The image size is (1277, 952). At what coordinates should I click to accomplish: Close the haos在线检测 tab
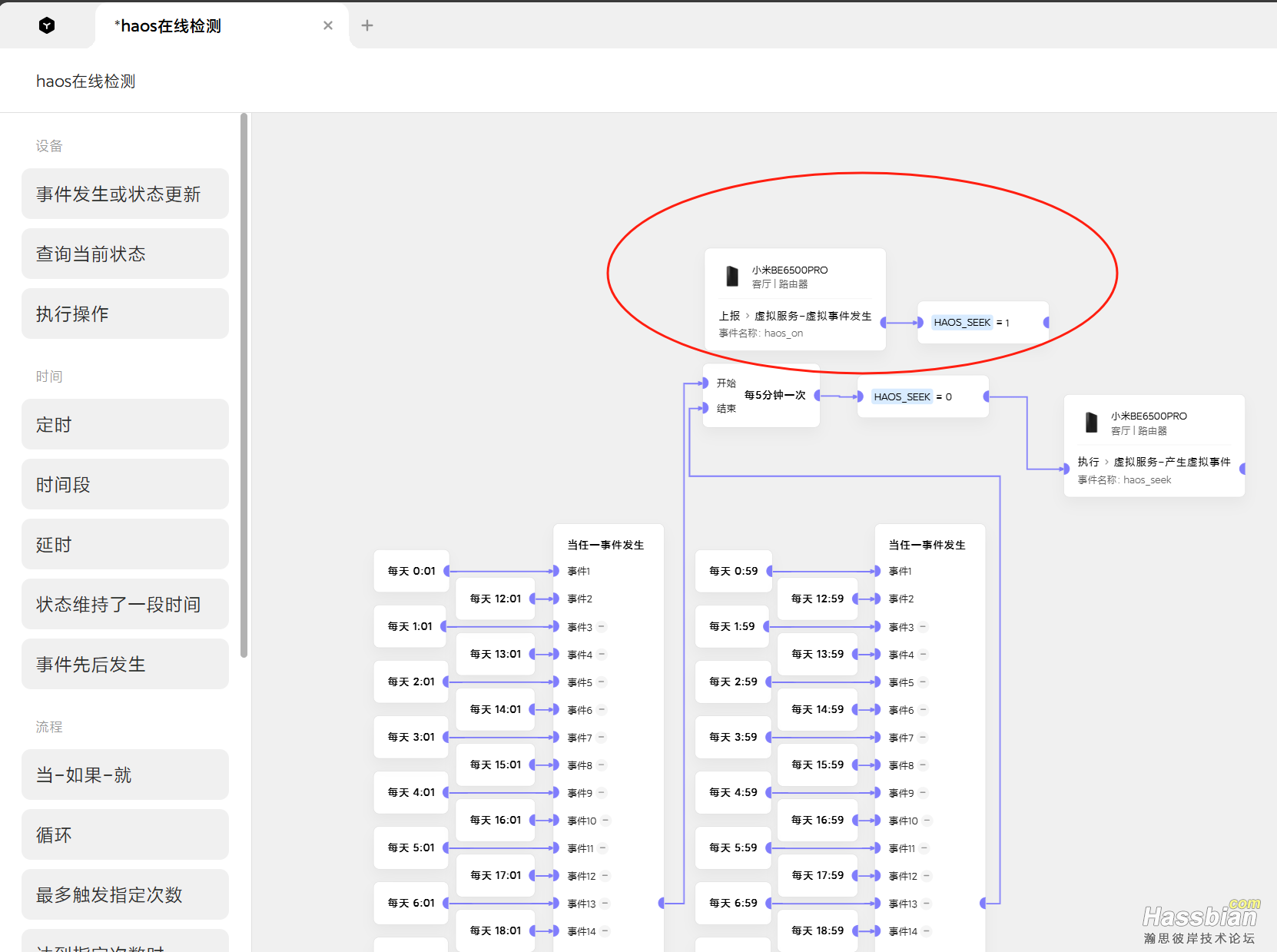[x=328, y=25]
